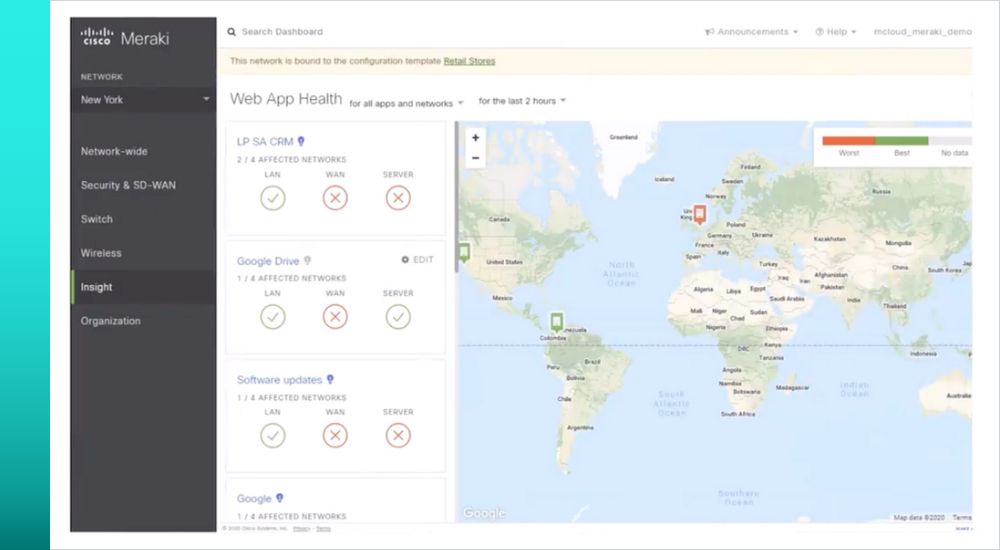Select the red network marker over United Kingdom

tap(700, 214)
